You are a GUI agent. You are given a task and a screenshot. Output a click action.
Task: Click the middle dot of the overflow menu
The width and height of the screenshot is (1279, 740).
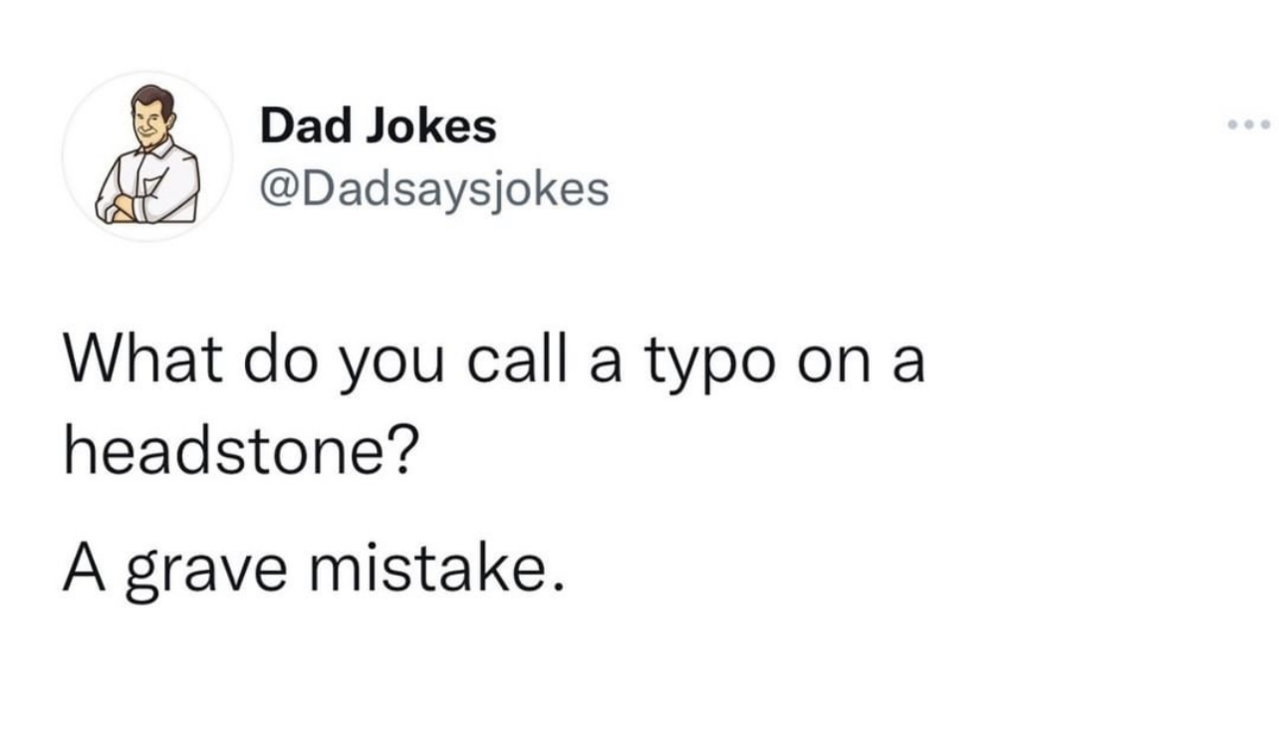[x=1250, y=126]
